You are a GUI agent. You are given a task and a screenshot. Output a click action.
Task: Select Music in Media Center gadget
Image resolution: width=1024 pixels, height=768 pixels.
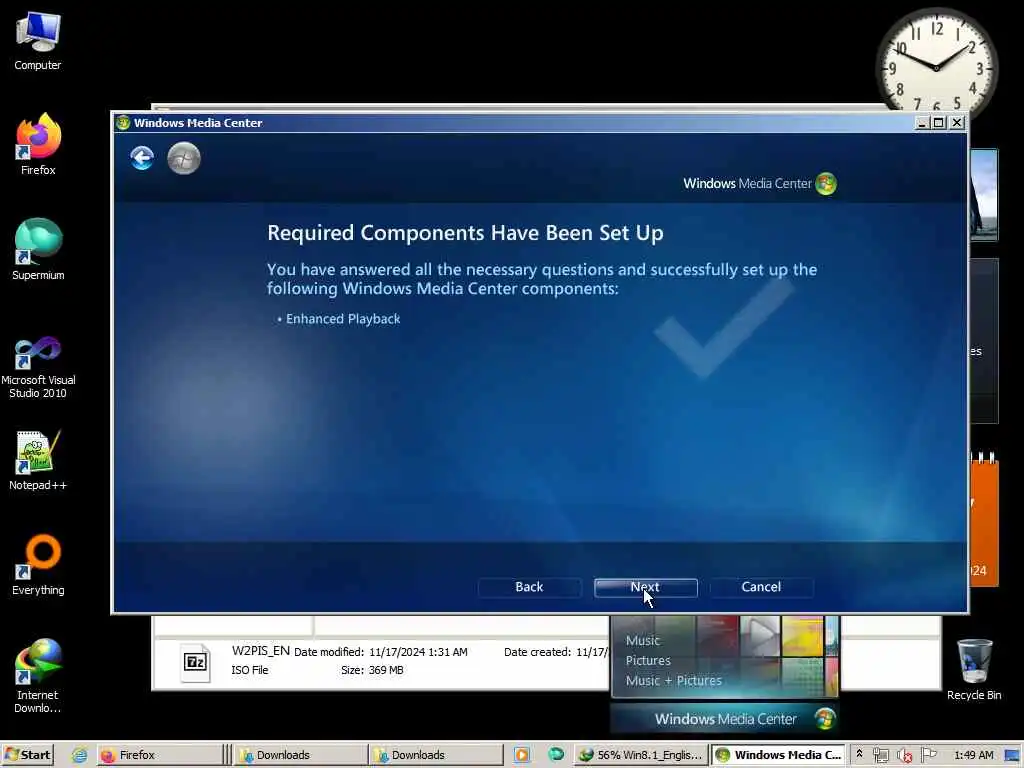point(643,641)
